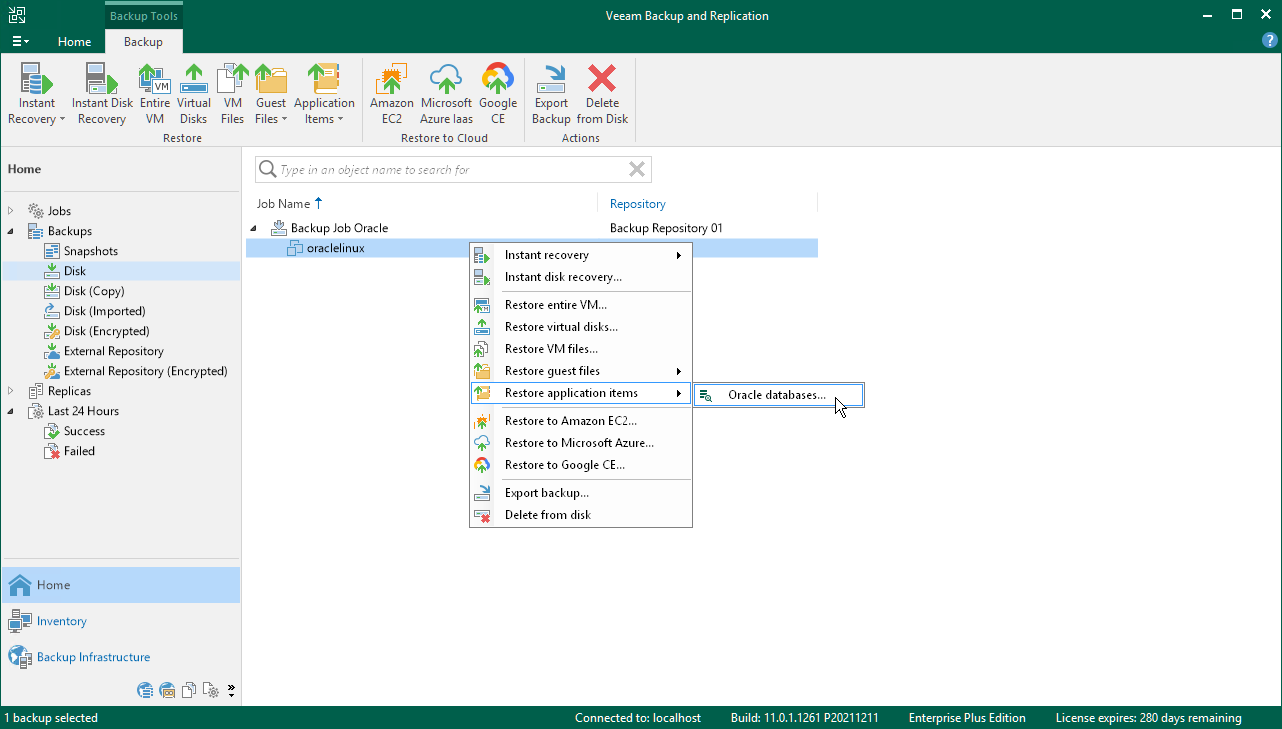Open the Instant Recovery ribbon dropdown

(x=37, y=94)
